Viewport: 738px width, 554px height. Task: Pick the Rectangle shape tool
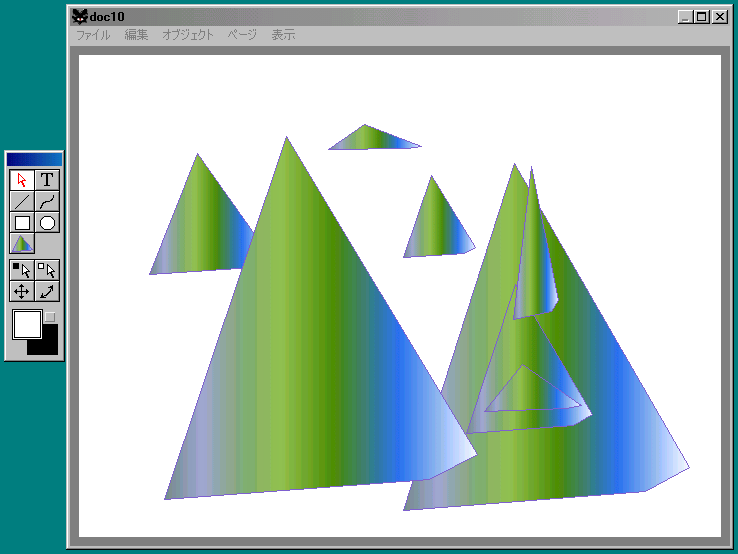click(22, 223)
